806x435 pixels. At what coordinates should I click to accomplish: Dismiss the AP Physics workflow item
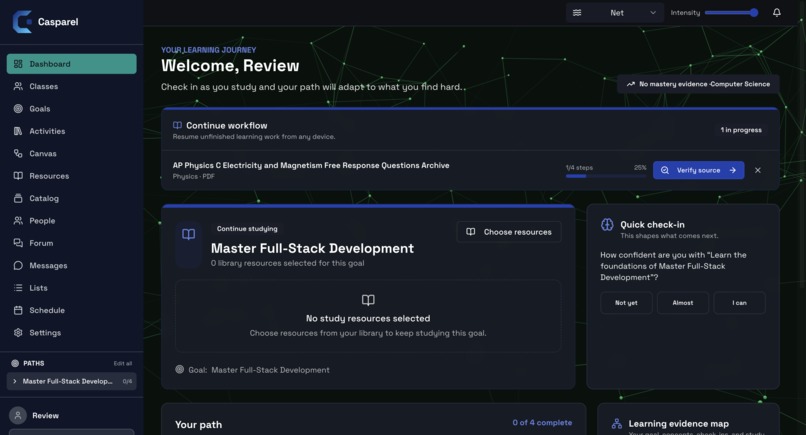758,170
